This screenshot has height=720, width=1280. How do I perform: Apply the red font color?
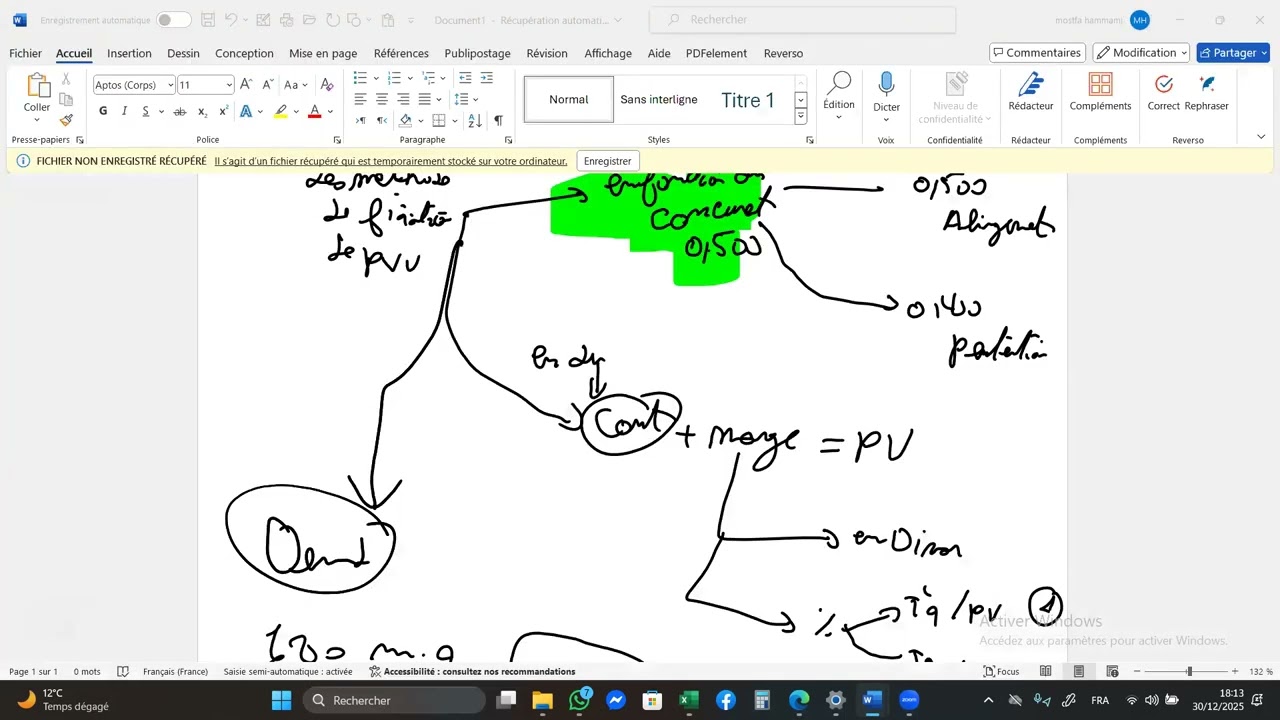click(314, 112)
